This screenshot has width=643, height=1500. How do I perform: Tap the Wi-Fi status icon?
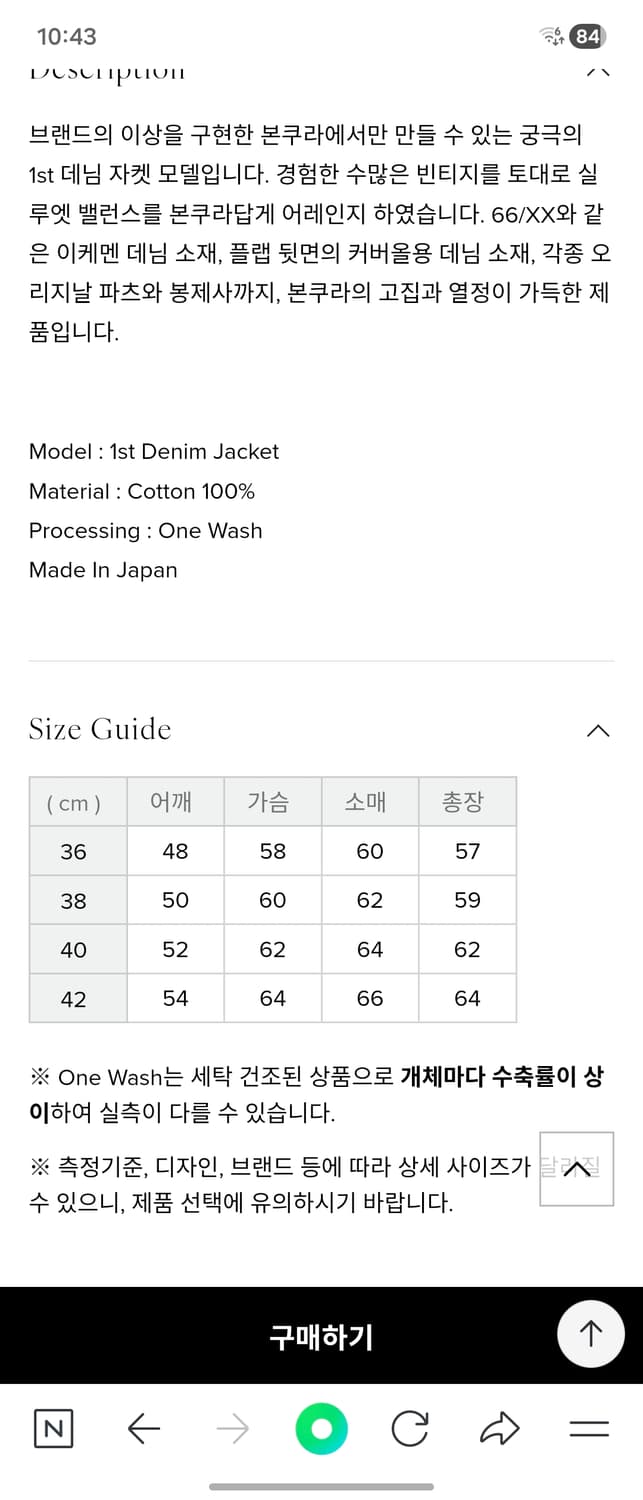coord(552,37)
